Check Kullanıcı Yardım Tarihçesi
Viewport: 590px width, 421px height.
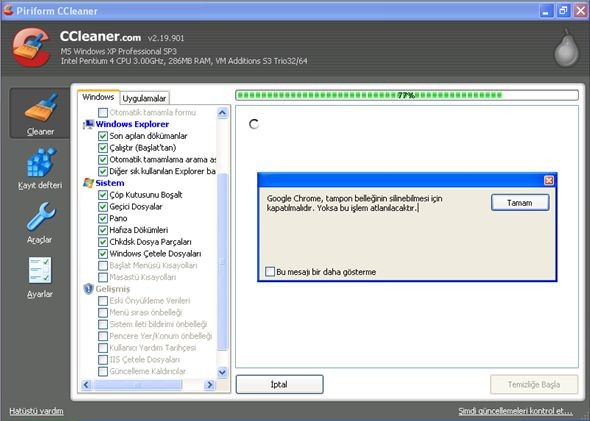point(102,348)
